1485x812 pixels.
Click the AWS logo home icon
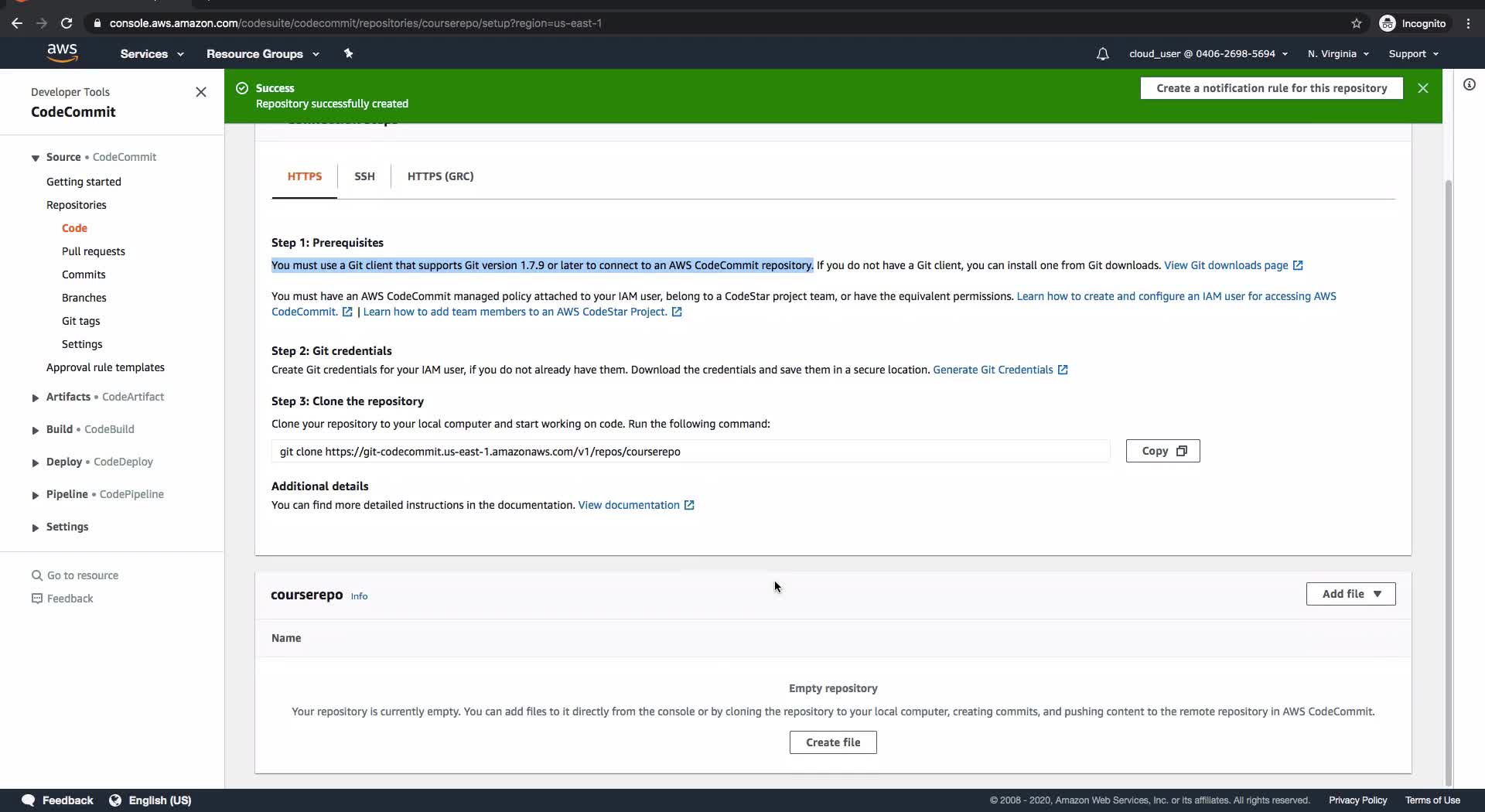pyautogui.click(x=62, y=53)
